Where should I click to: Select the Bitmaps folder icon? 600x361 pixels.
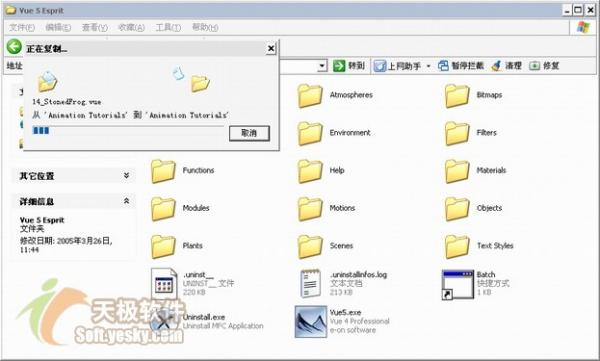coord(457,95)
